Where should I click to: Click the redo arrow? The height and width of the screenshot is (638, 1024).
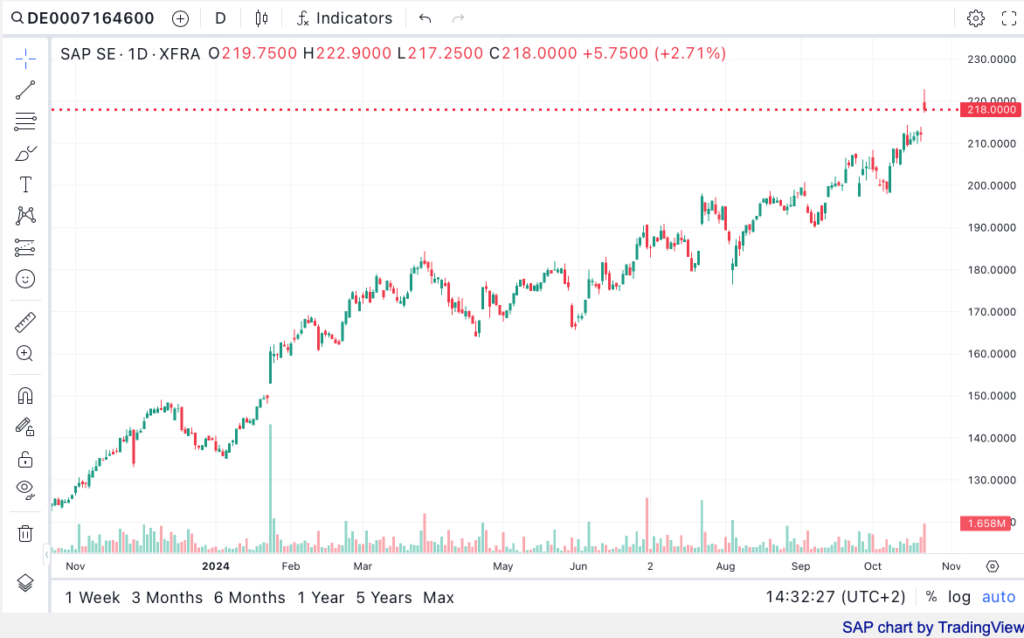(x=458, y=18)
